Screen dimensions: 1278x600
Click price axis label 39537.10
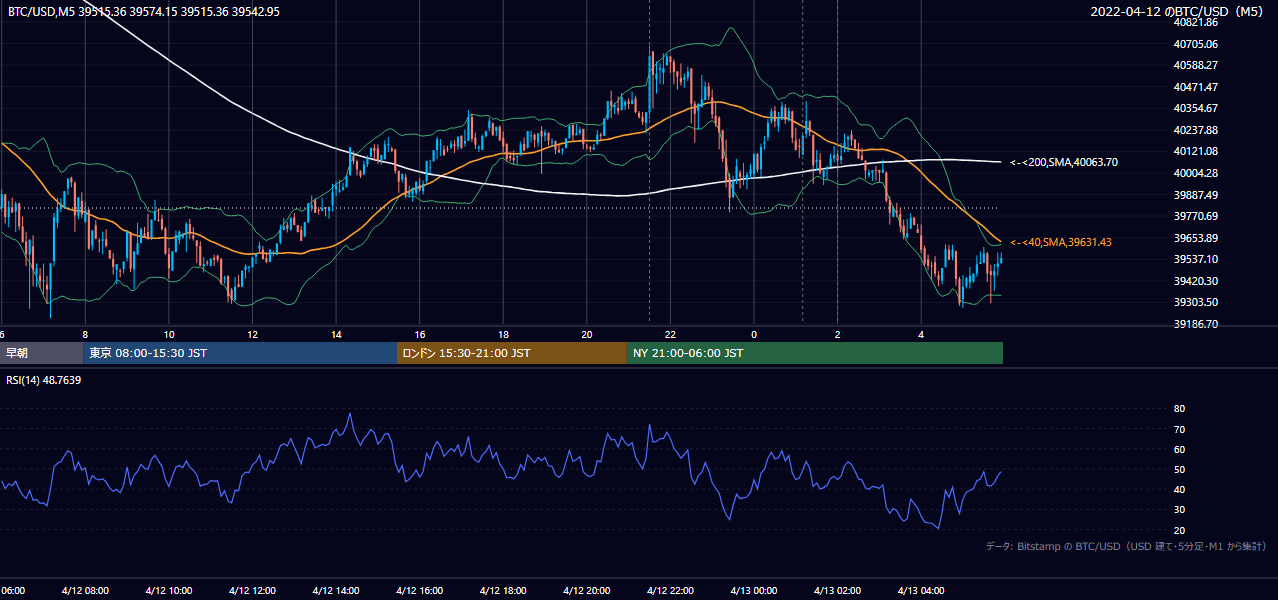coord(1196,259)
